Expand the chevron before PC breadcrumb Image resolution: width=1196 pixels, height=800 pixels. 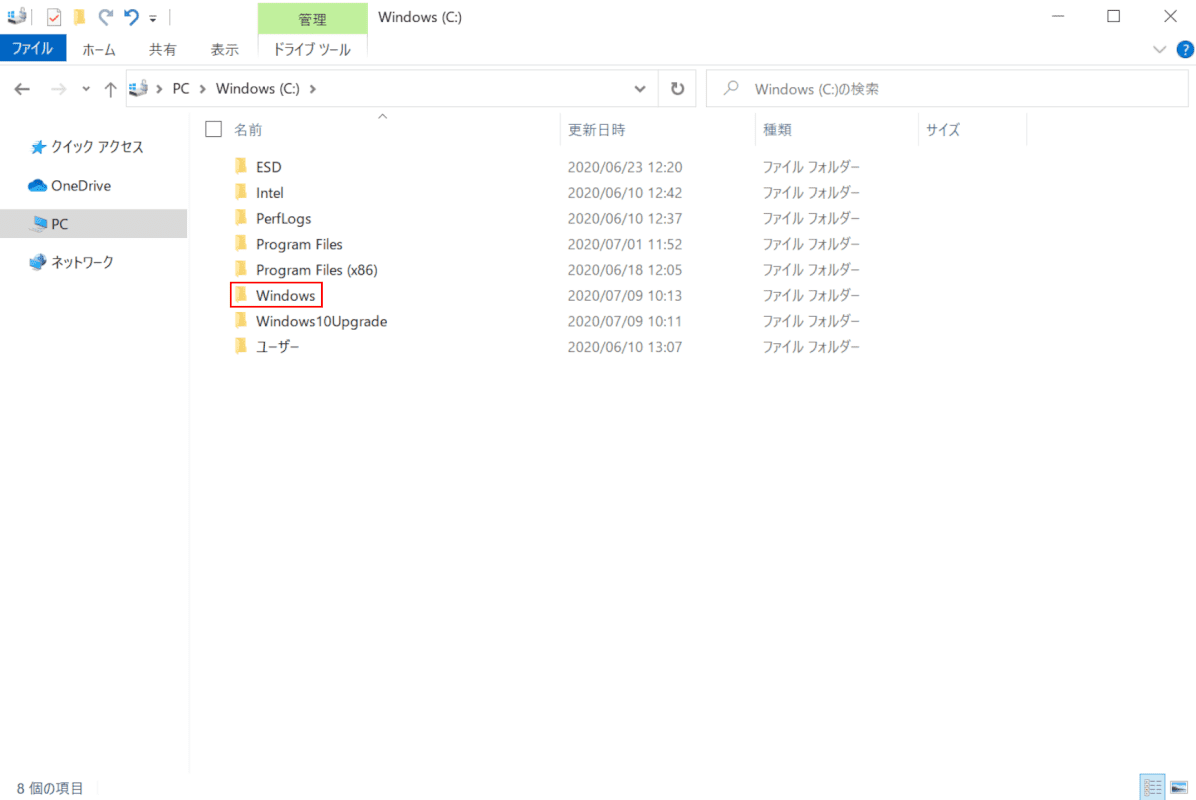(x=159, y=88)
